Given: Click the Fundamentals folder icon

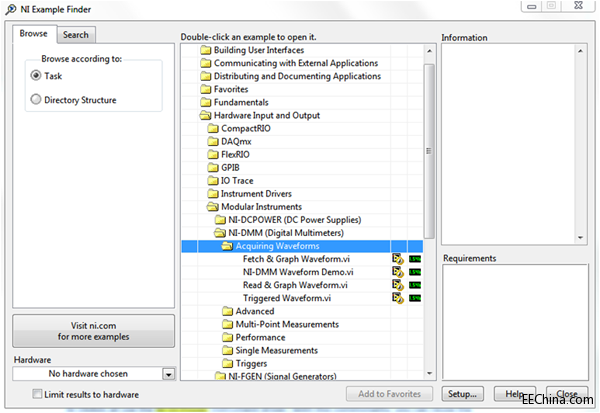Looking at the screenshot, I should [x=206, y=102].
